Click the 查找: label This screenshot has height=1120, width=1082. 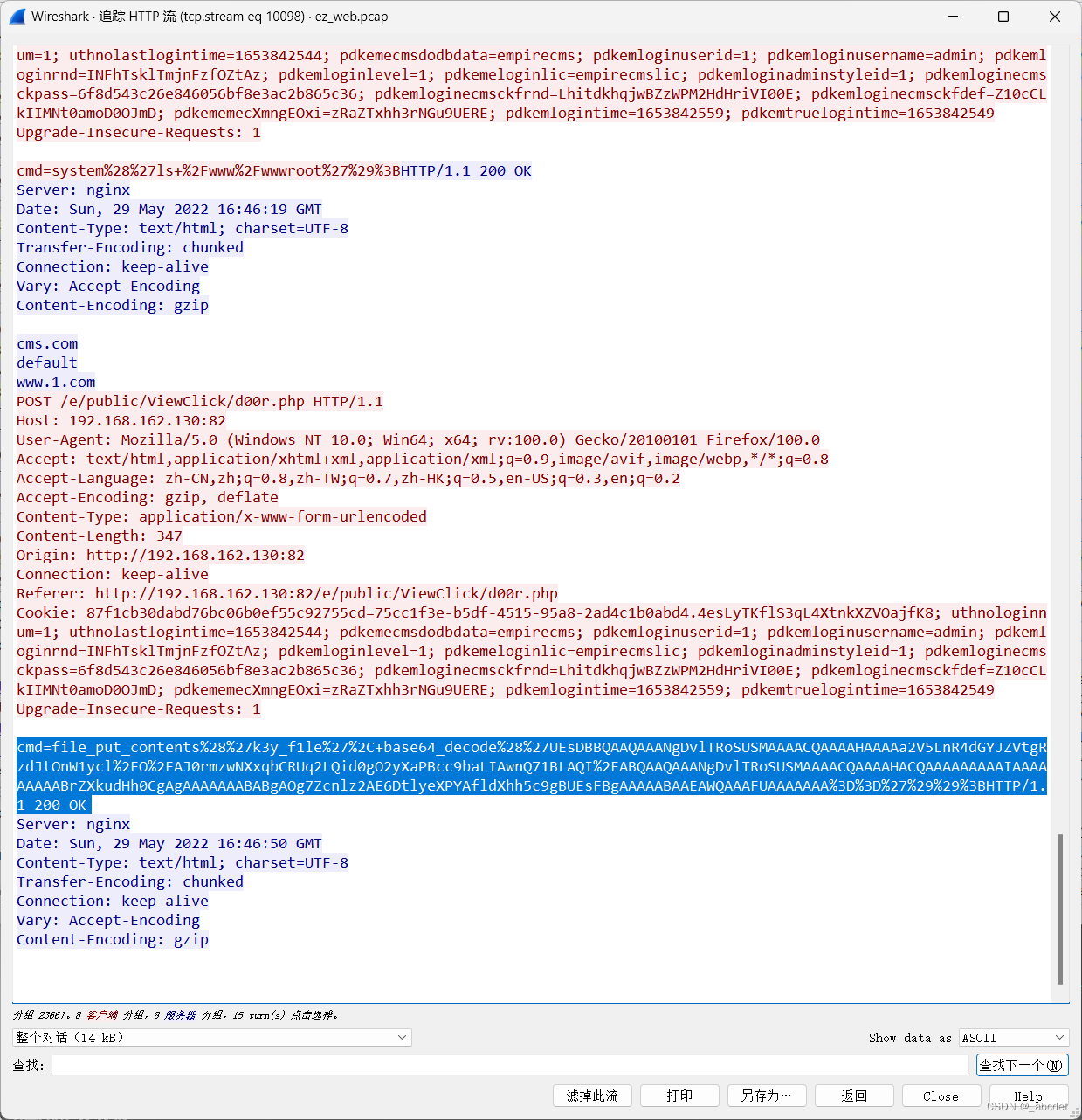[28, 1065]
